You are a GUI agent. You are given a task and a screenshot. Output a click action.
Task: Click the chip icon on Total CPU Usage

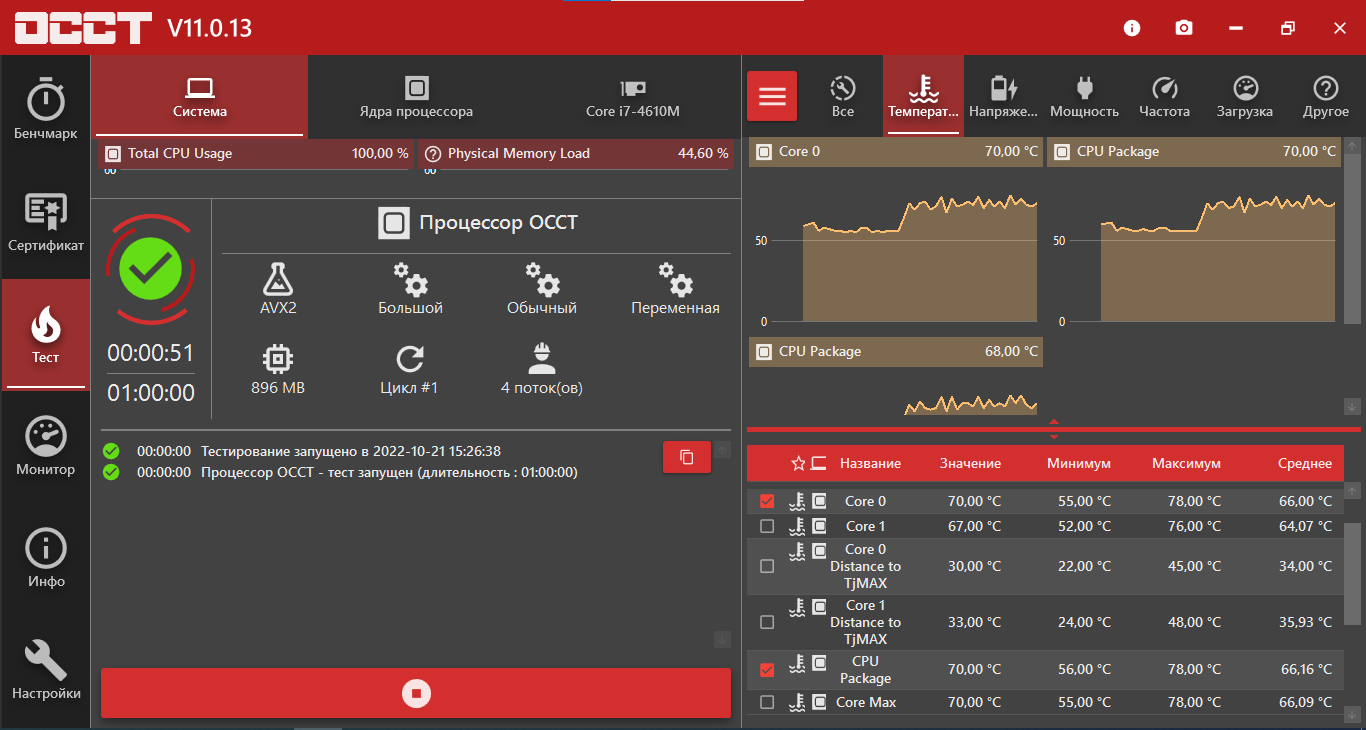tap(113, 154)
